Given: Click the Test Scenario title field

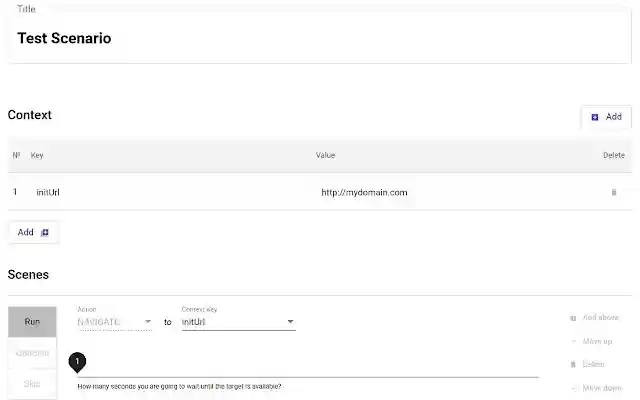Looking at the screenshot, I should pos(318,38).
